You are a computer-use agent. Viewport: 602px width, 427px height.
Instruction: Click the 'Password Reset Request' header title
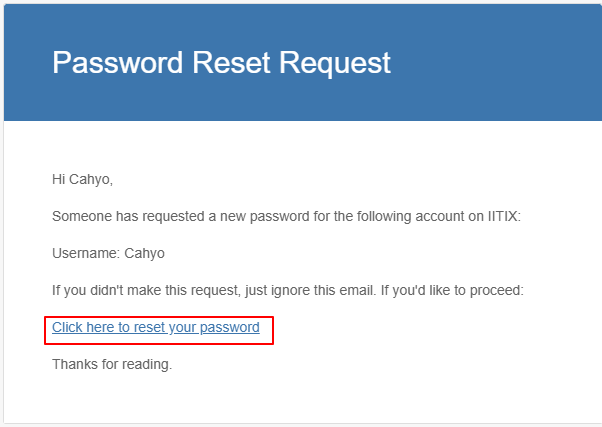pyautogui.click(x=221, y=63)
